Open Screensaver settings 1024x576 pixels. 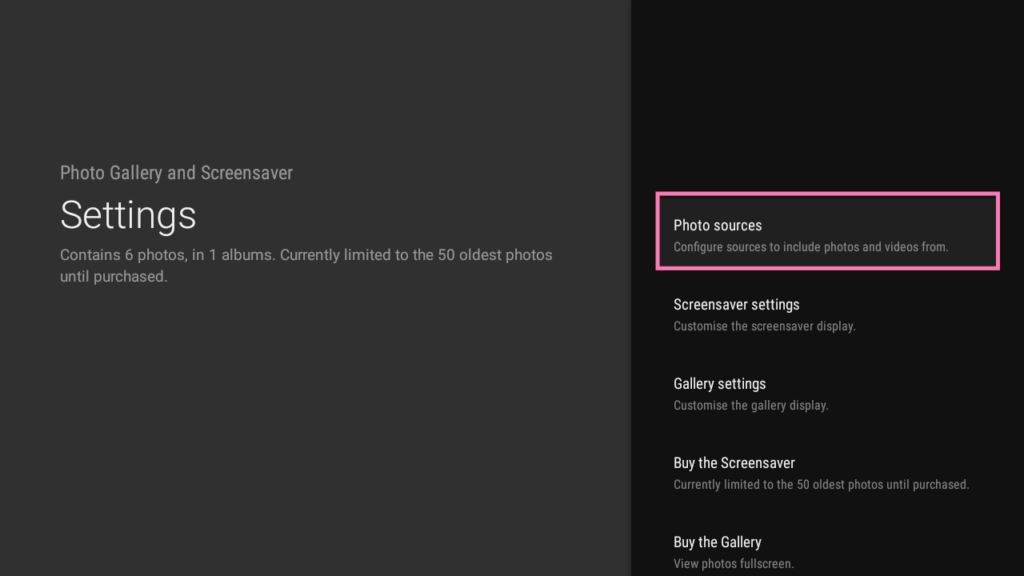[827, 315]
